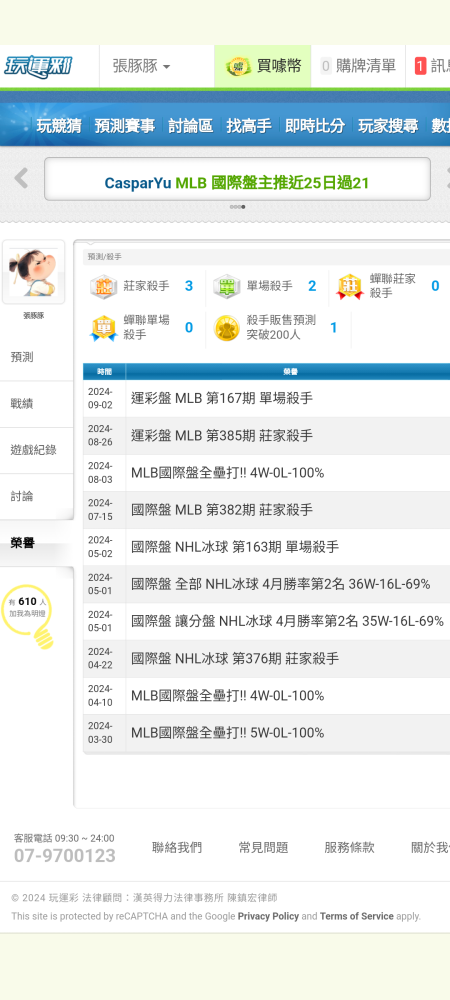Open the 討論 sidebar tab

(x=37, y=496)
